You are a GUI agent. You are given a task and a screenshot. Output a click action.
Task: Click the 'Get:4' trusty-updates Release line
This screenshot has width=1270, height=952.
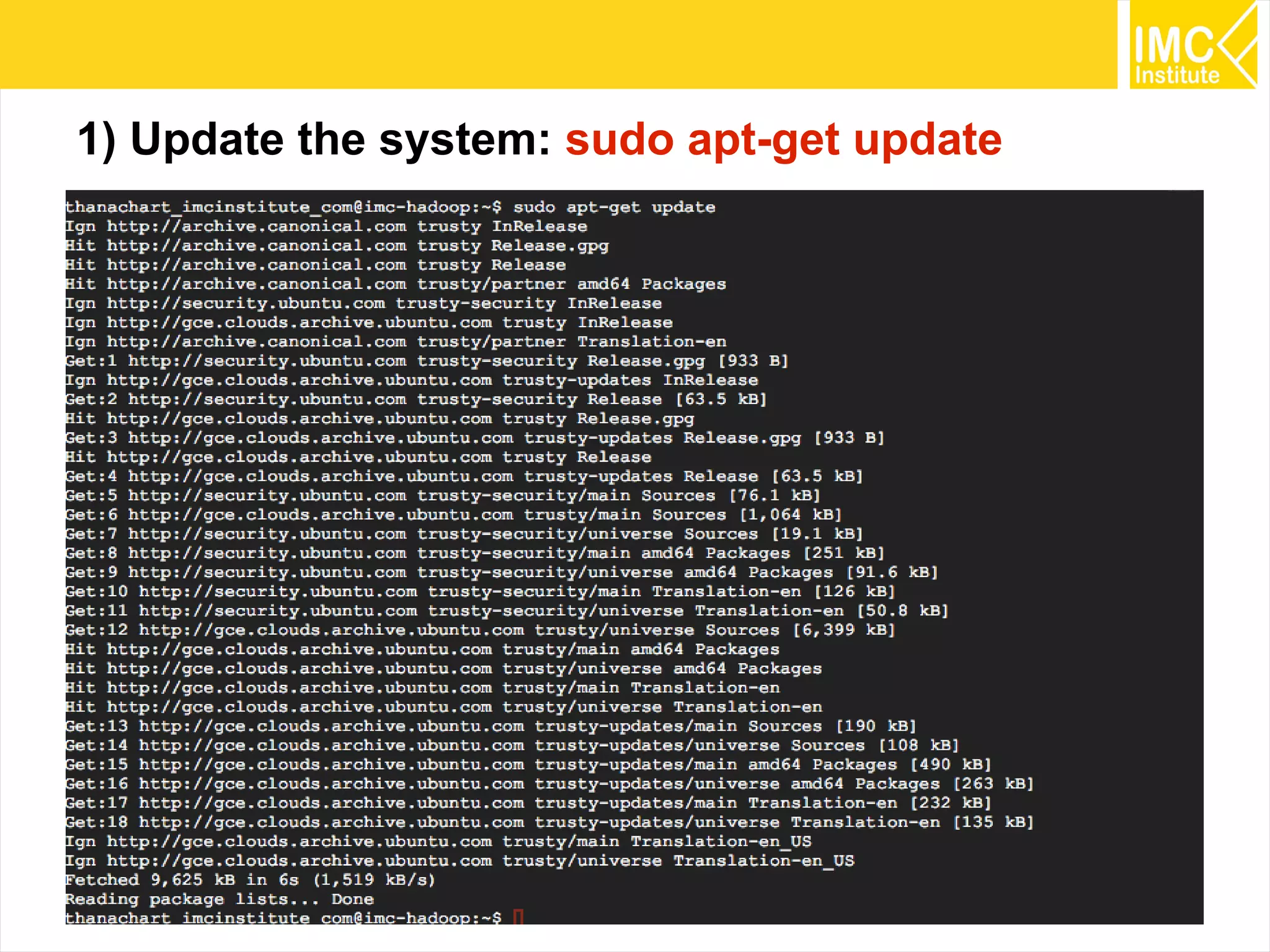coord(464,476)
